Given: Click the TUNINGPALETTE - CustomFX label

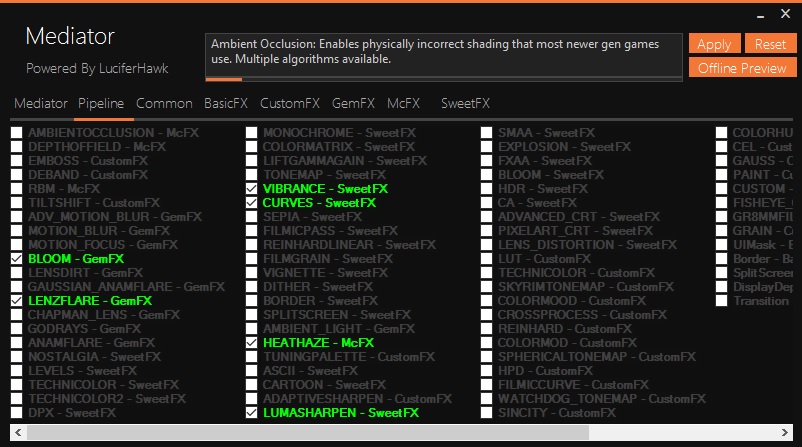Looking at the screenshot, I should pyautogui.click(x=349, y=356).
